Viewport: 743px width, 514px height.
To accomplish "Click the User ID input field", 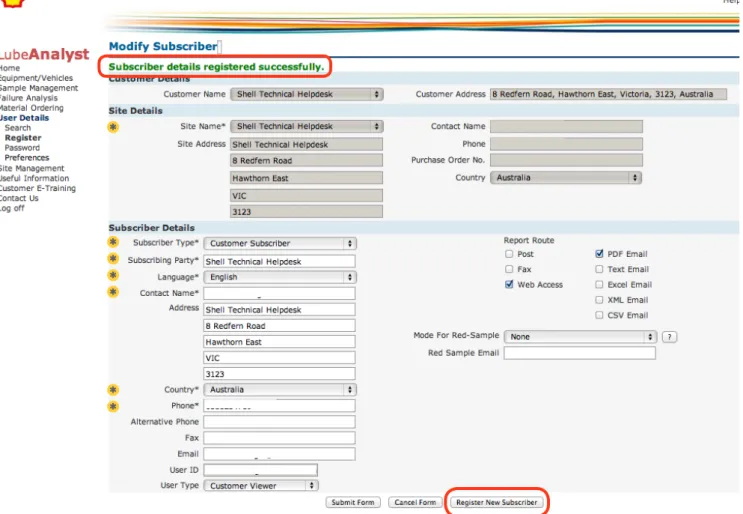I will [x=261, y=470].
